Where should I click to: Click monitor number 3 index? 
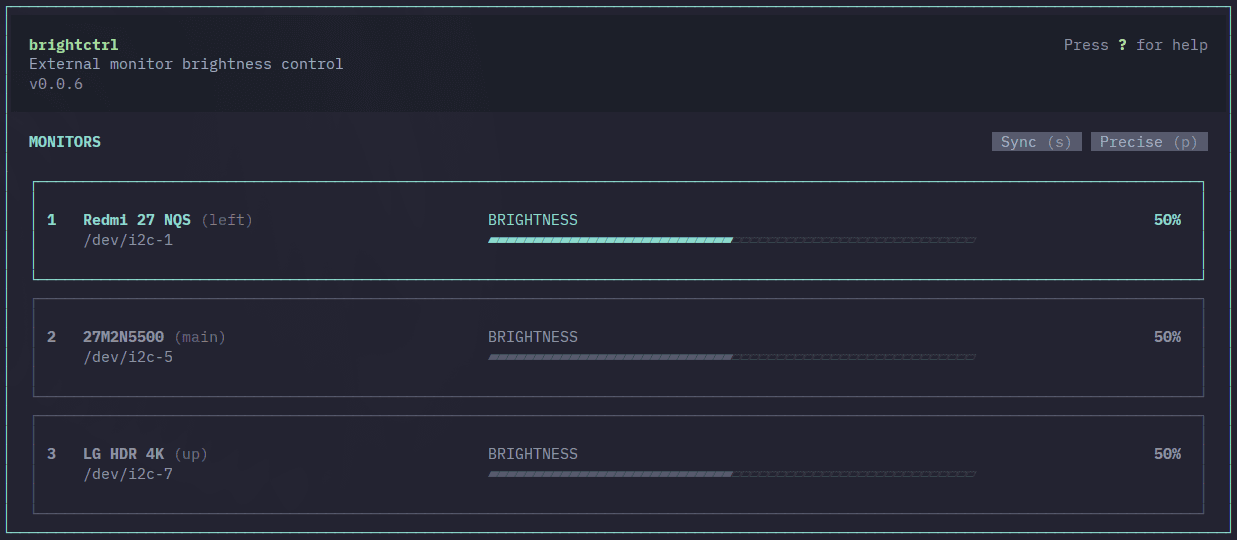click(x=52, y=454)
